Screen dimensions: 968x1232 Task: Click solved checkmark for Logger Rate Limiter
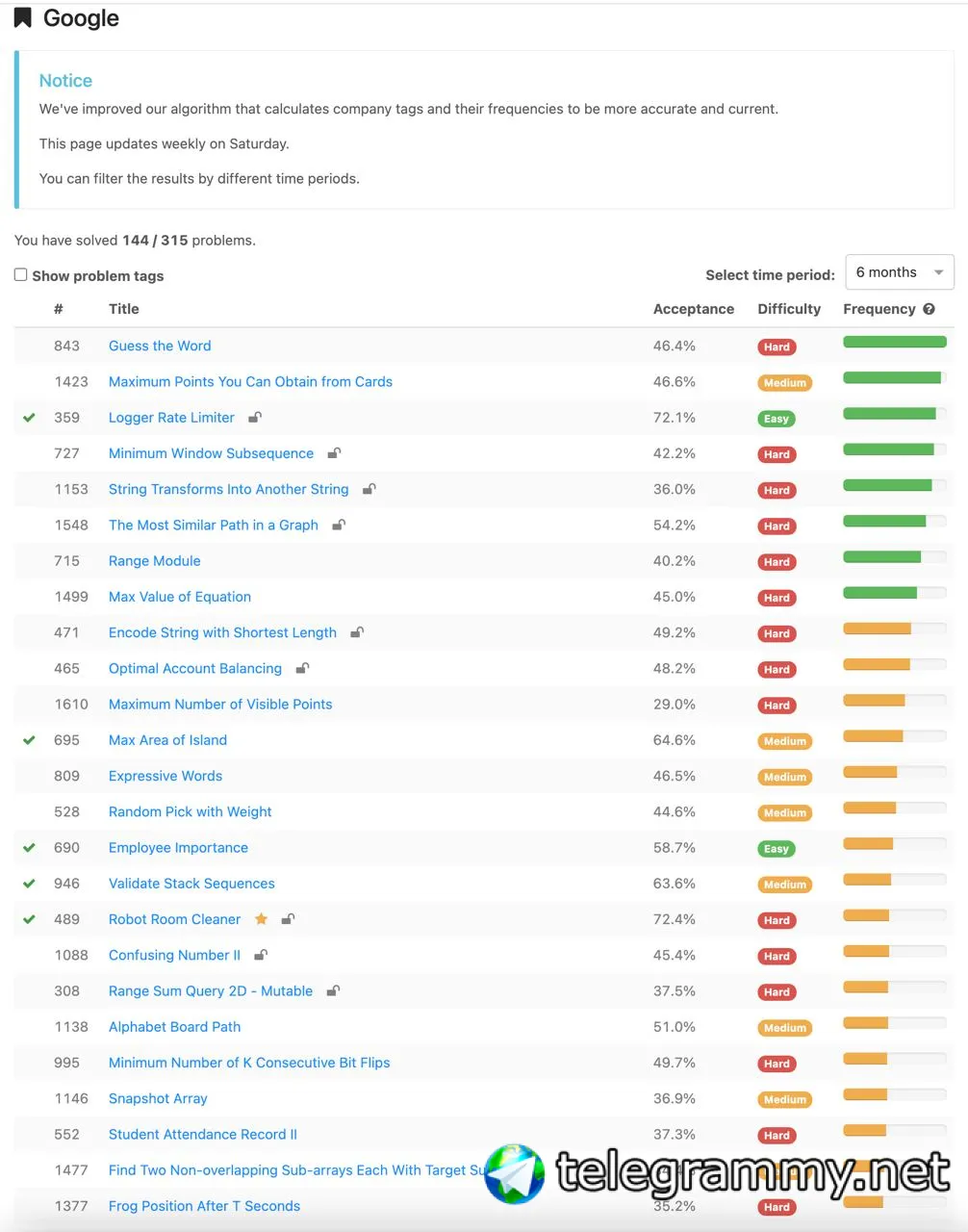point(29,418)
